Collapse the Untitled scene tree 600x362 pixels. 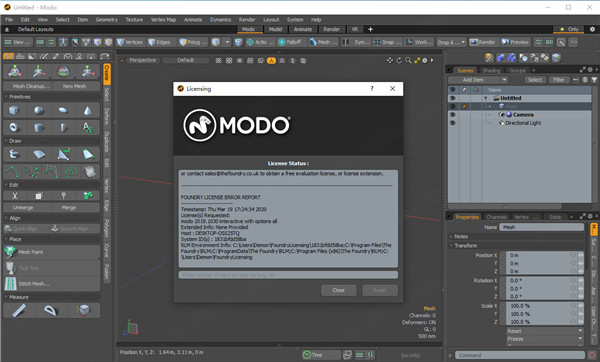pyautogui.click(x=486, y=98)
